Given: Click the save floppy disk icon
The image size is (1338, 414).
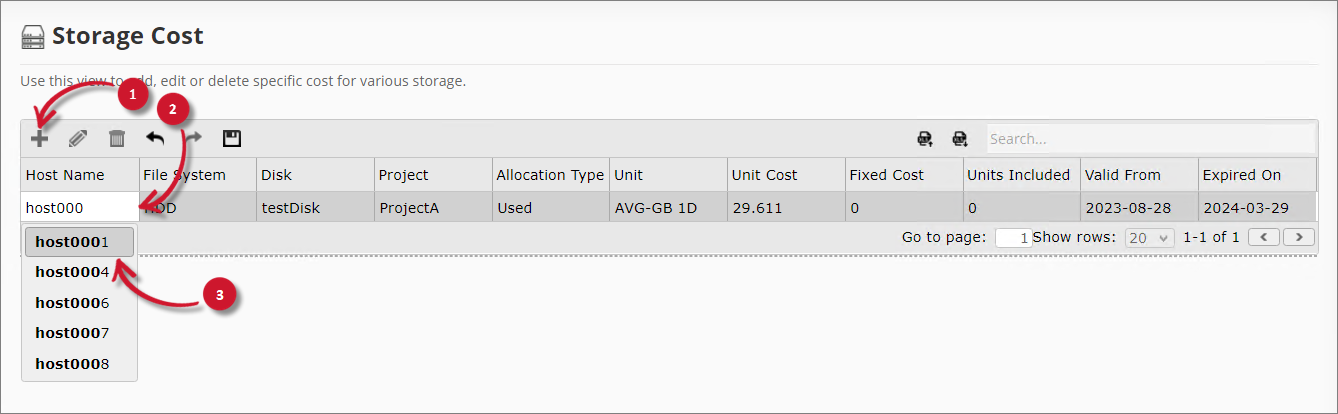Looking at the screenshot, I should tap(232, 139).
